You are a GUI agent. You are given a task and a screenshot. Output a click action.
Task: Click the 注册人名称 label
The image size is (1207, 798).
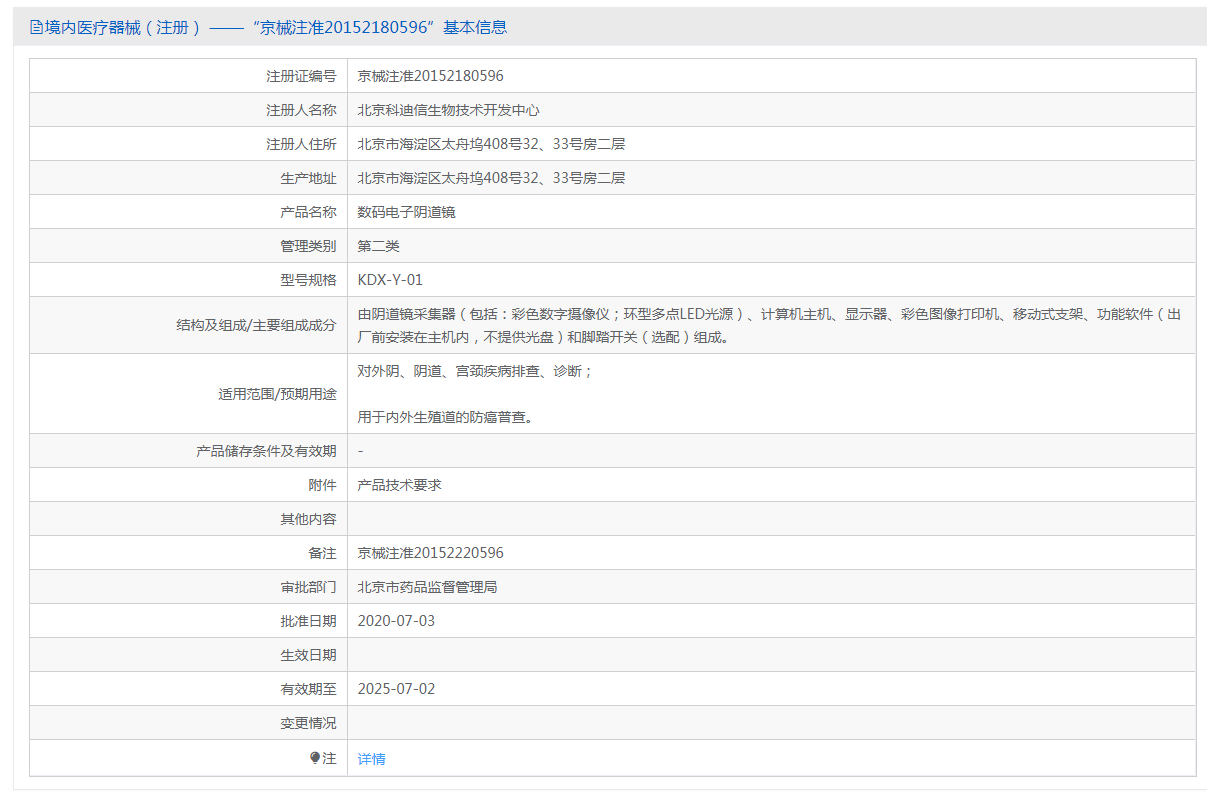301,110
